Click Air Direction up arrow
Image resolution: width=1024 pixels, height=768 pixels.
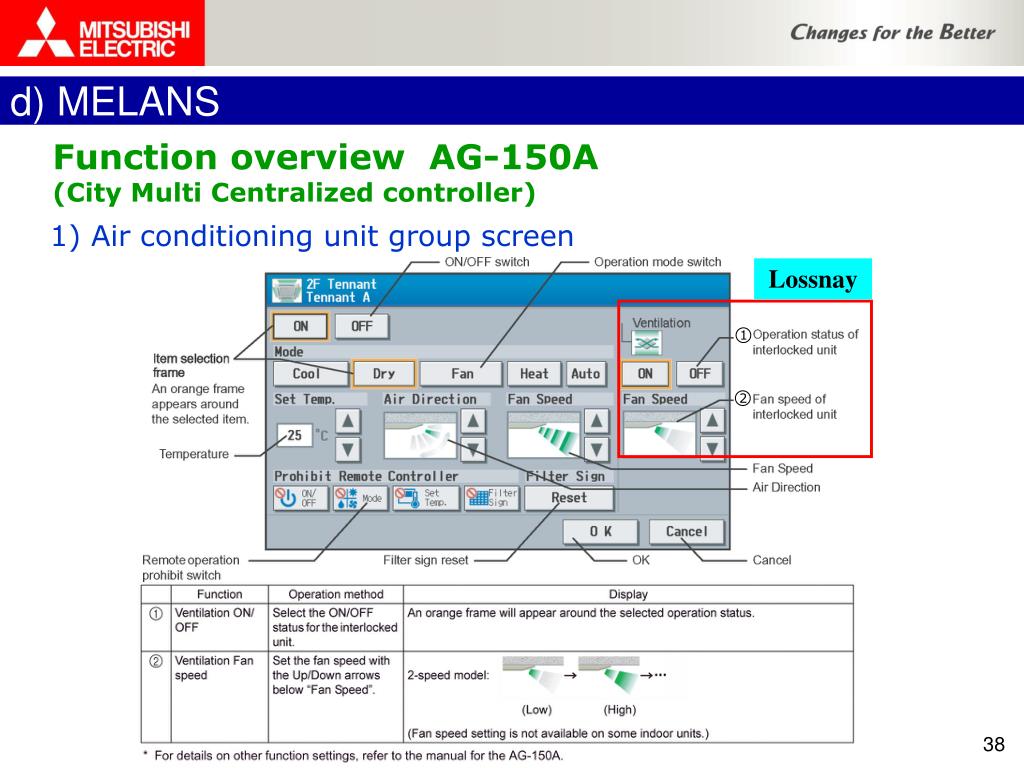[473, 421]
